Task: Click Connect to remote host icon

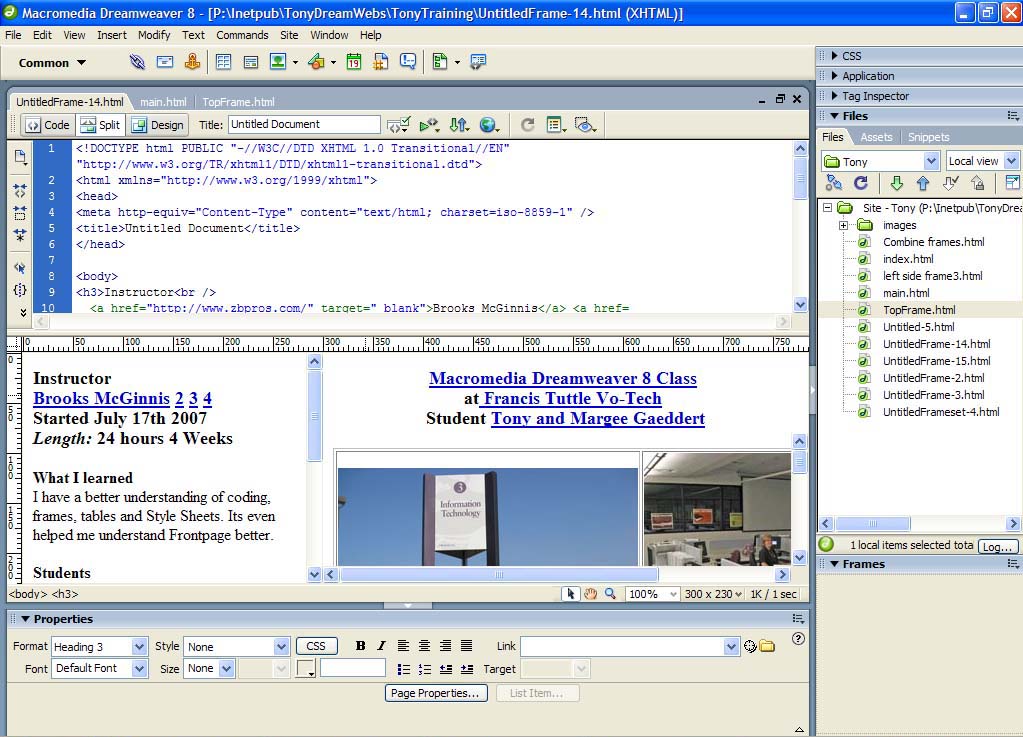Action: pos(834,183)
